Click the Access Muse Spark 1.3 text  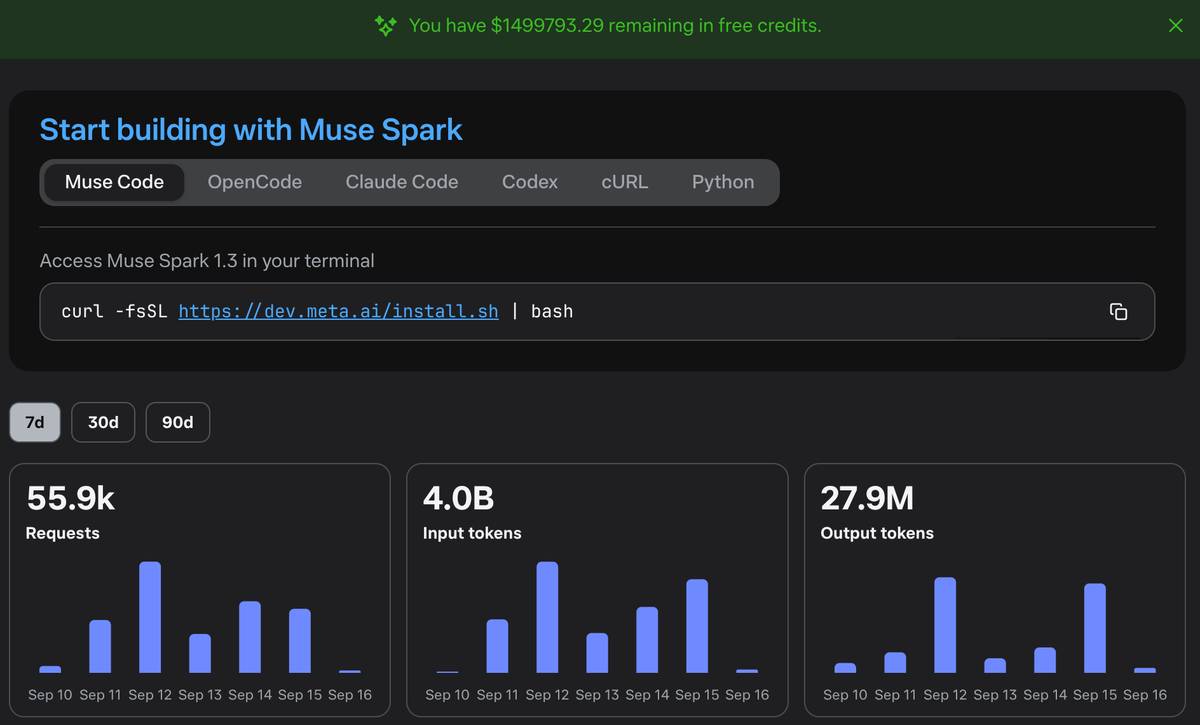207,261
